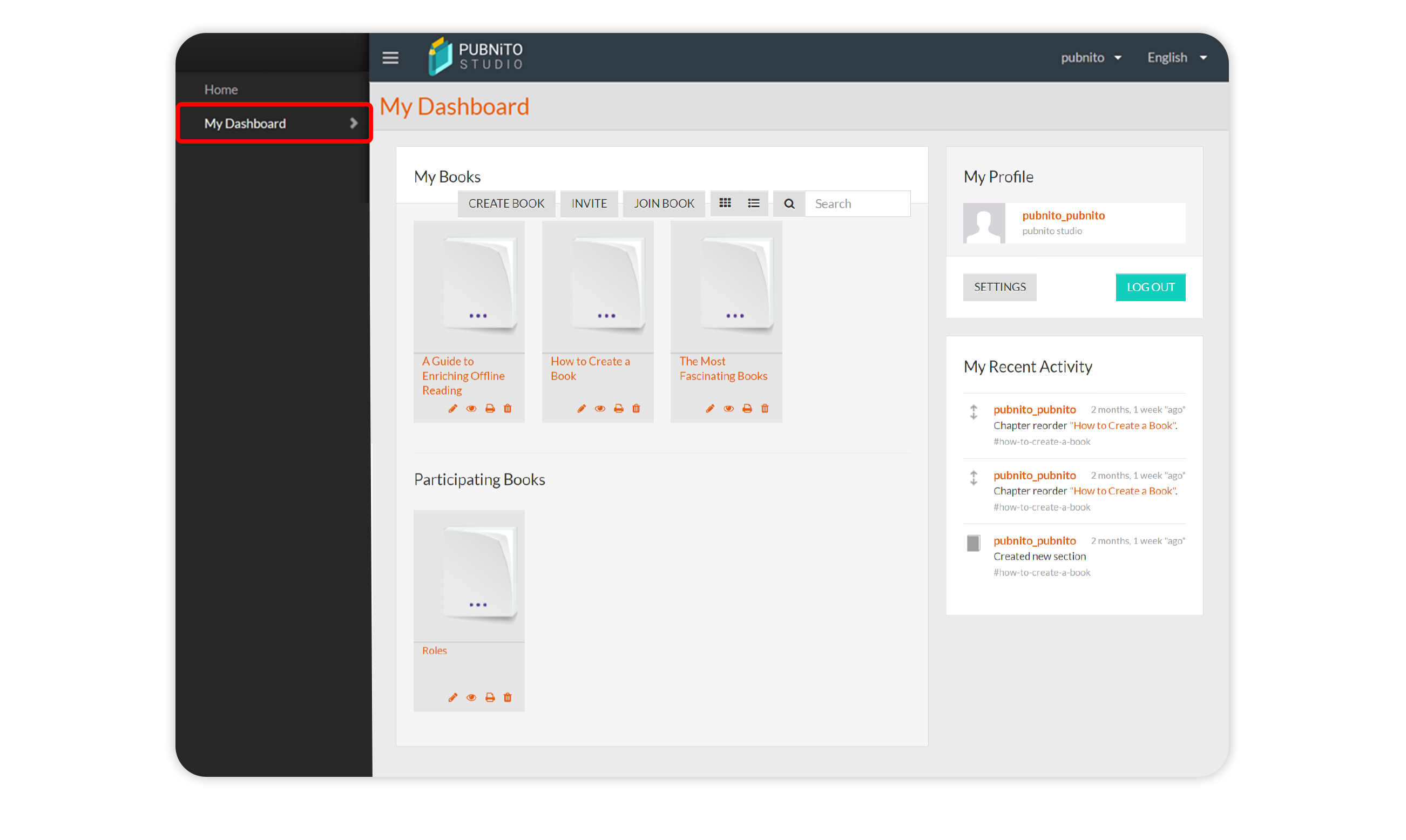Image resolution: width=1406 pixels, height=840 pixels.
Task: Print The Most Fascinating Books
Action: 747,408
